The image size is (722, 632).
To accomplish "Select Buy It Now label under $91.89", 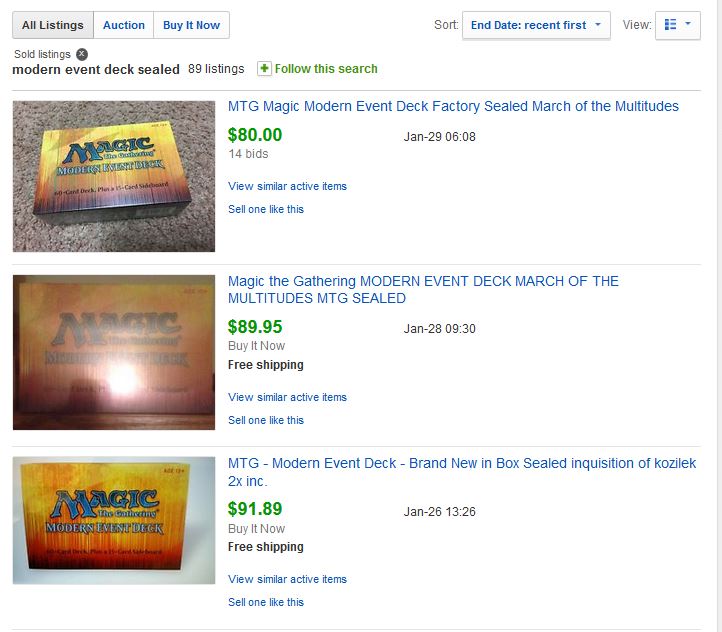I will [256, 528].
